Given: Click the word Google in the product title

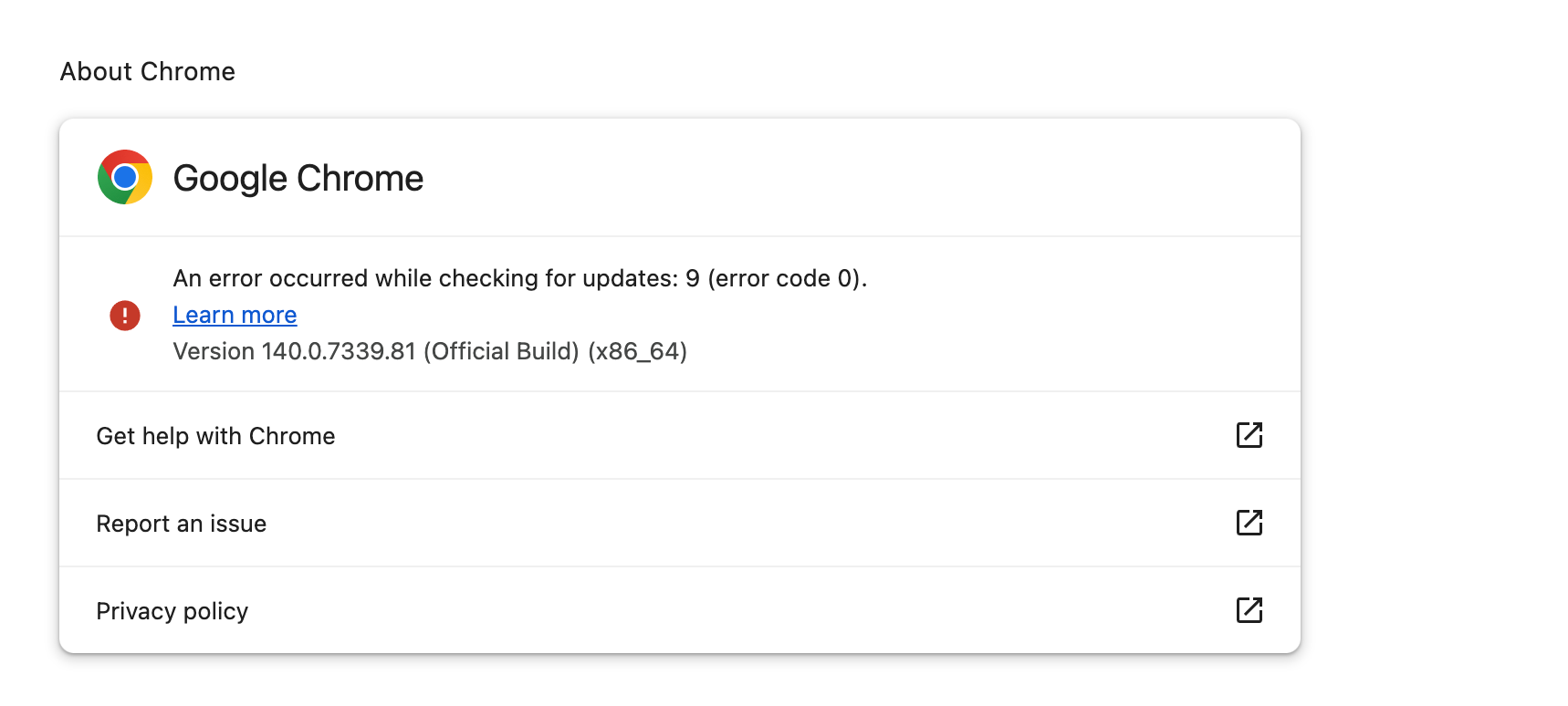Looking at the screenshot, I should click(x=230, y=179).
